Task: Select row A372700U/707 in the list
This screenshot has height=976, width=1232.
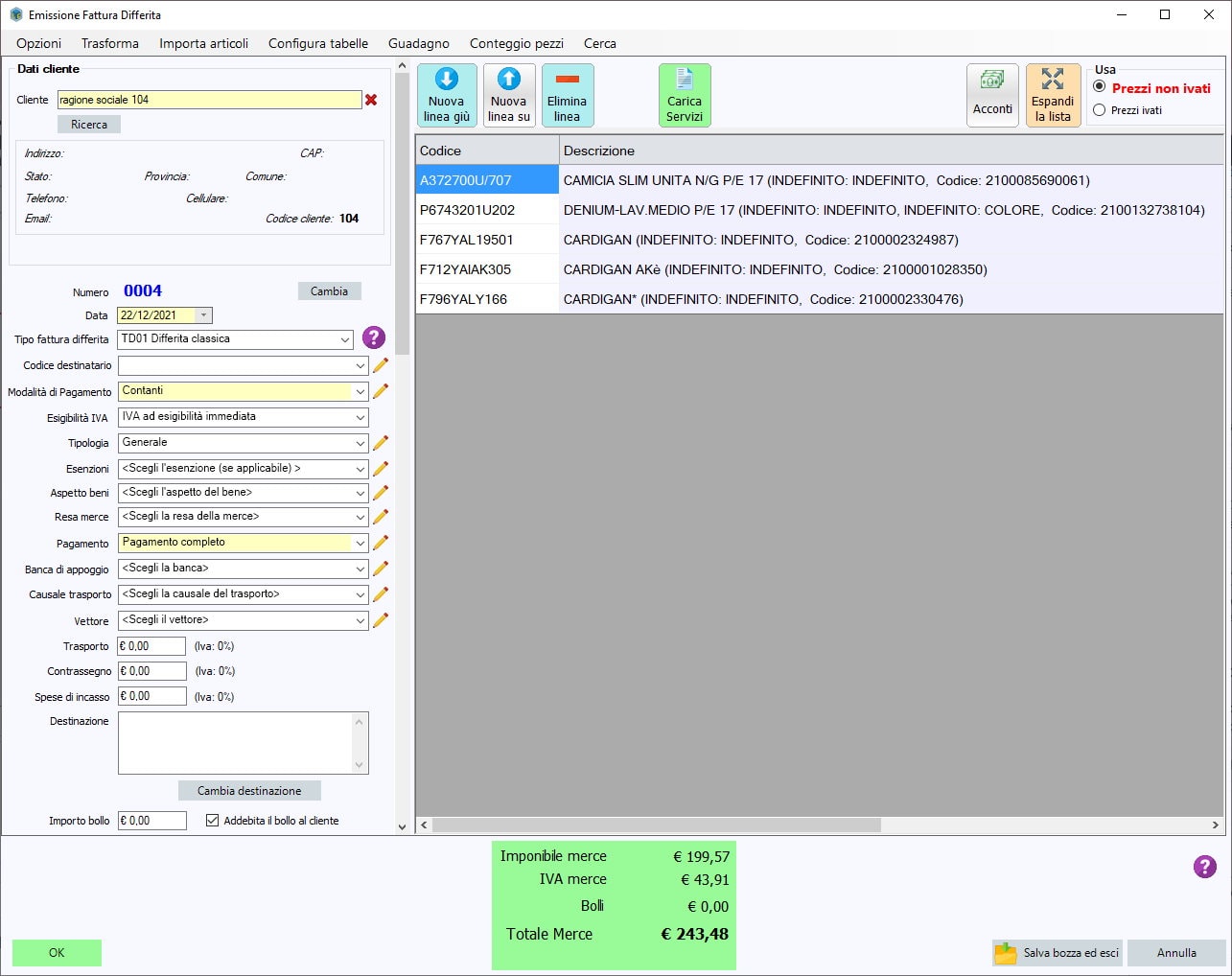Action: coord(820,180)
